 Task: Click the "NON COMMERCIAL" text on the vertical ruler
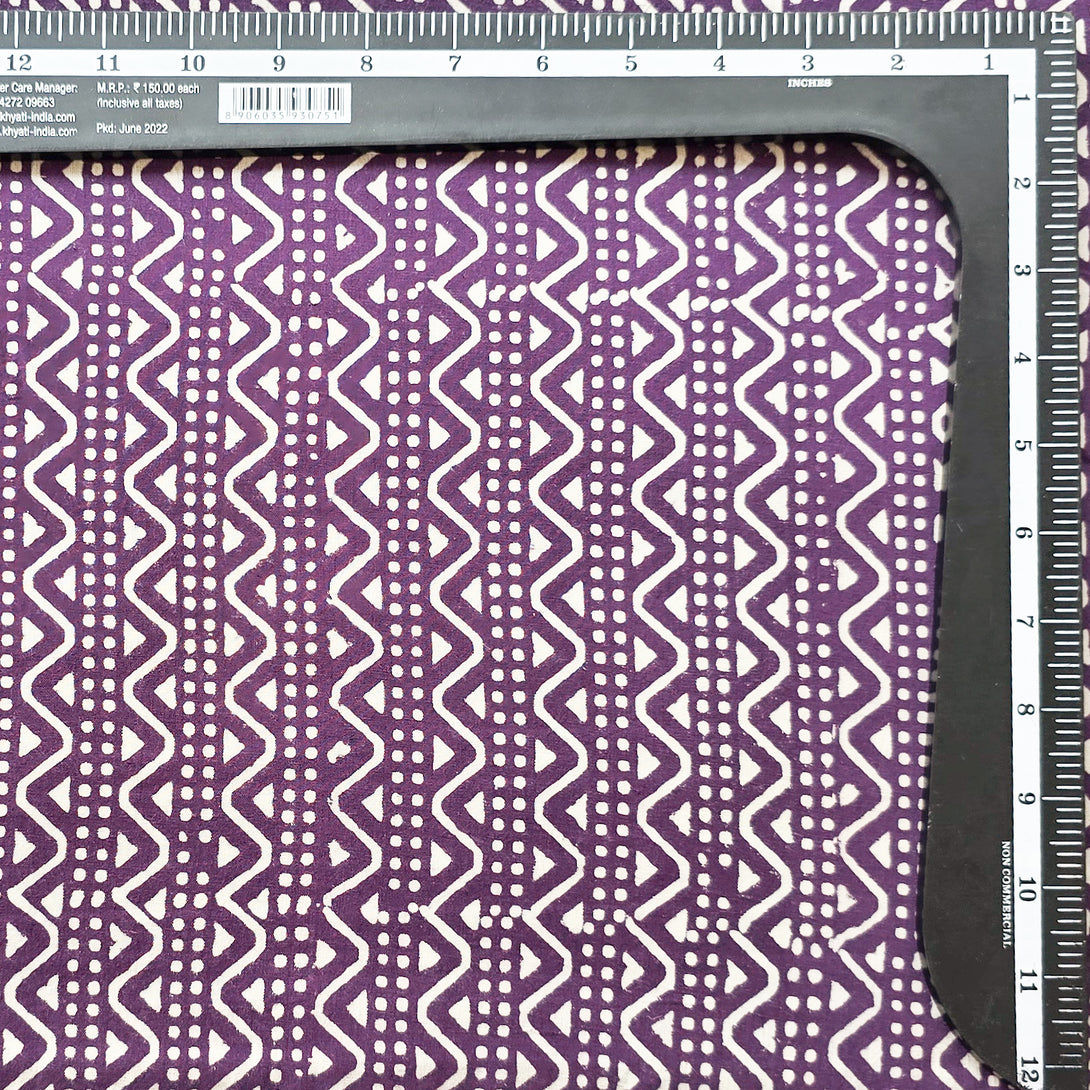tap(1005, 895)
